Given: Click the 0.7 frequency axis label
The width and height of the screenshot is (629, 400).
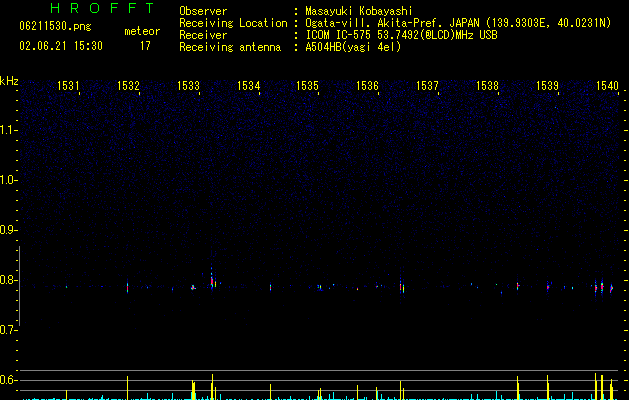Looking at the screenshot, I should coord(8,330).
